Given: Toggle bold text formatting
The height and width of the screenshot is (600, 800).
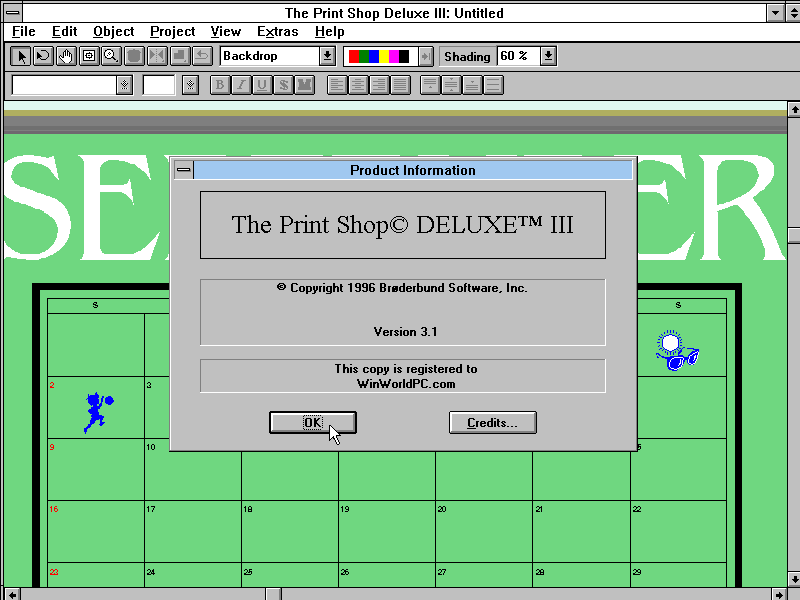Looking at the screenshot, I should (219, 85).
